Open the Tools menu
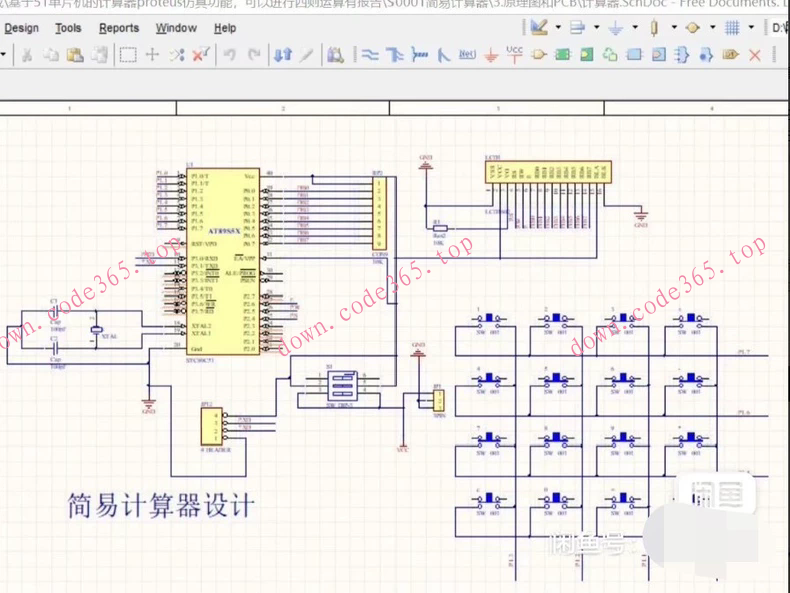 68,28
